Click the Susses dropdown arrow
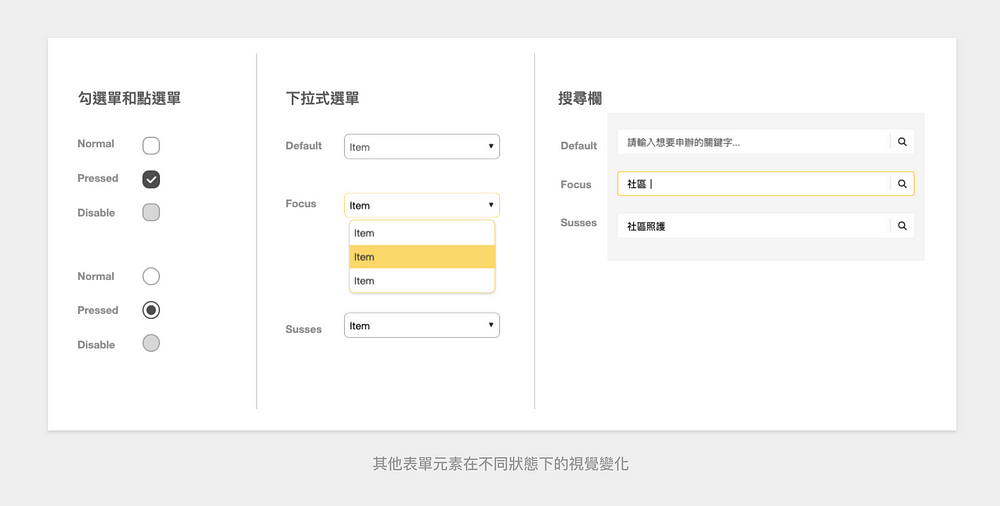This screenshot has width=1000, height=506. pos(491,325)
